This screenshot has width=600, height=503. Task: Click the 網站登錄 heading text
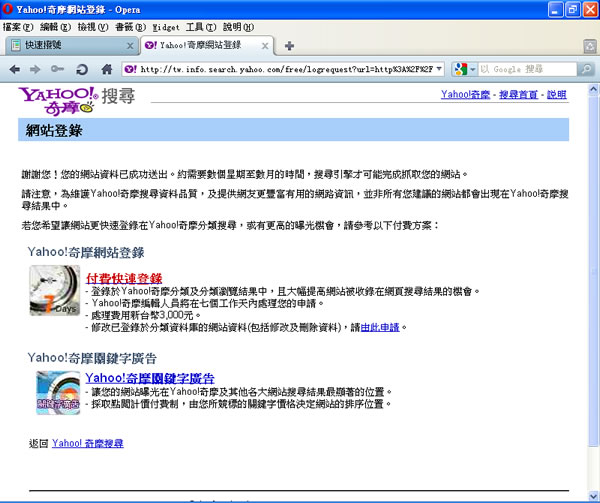tap(54, 130)
